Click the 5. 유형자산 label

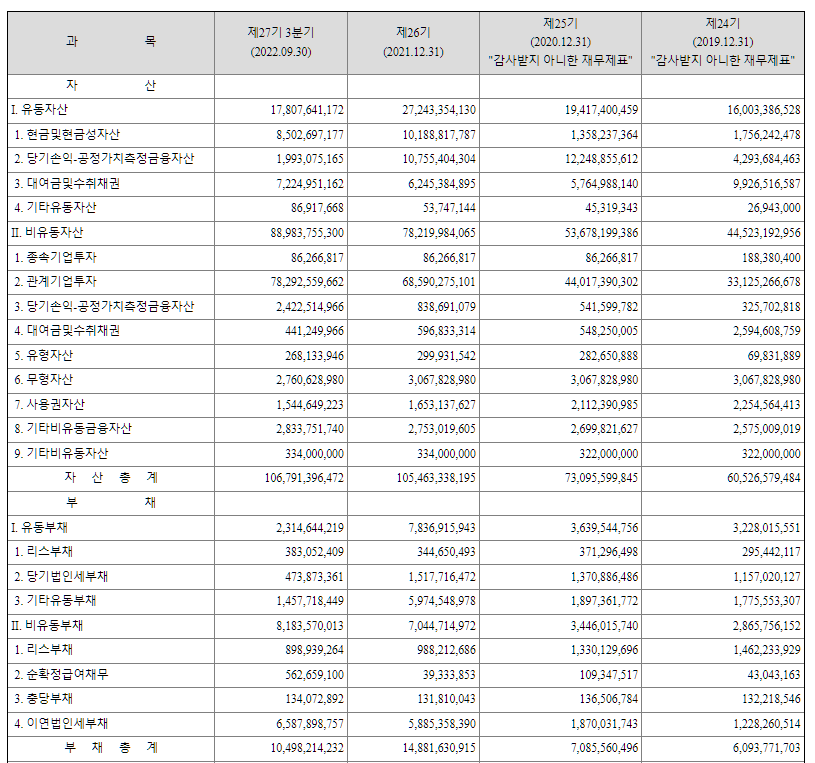coord(44,356)
